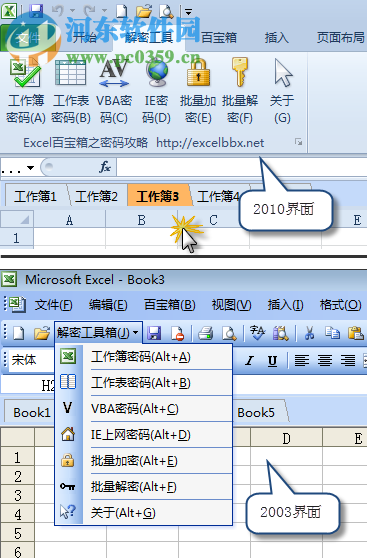Click Research icon in 2003 toolbar

(281, 333)
